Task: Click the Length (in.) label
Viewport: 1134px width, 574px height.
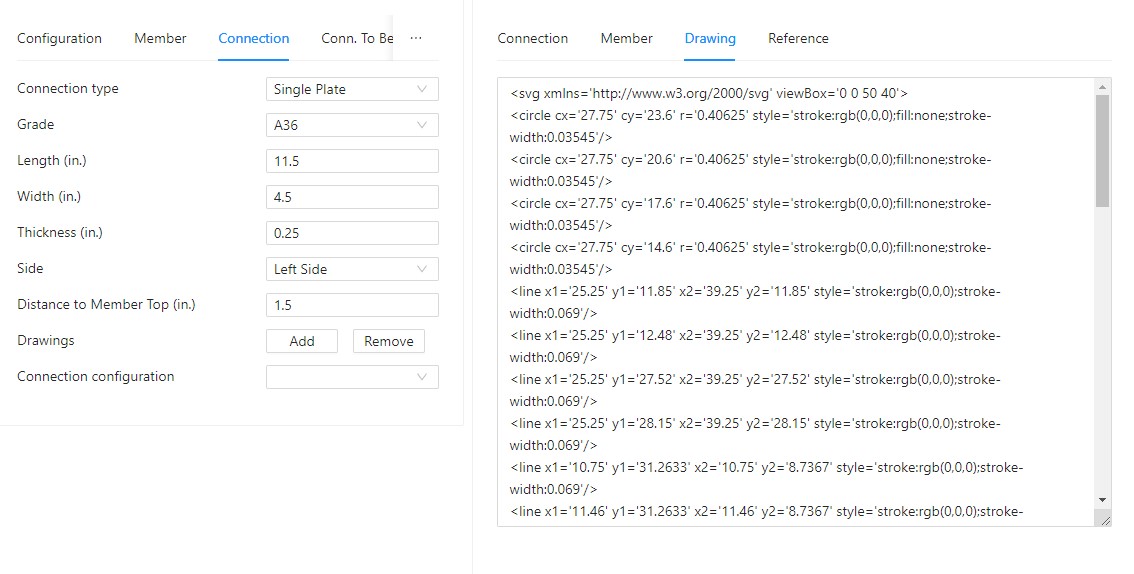Action: (x=52, y=160)
